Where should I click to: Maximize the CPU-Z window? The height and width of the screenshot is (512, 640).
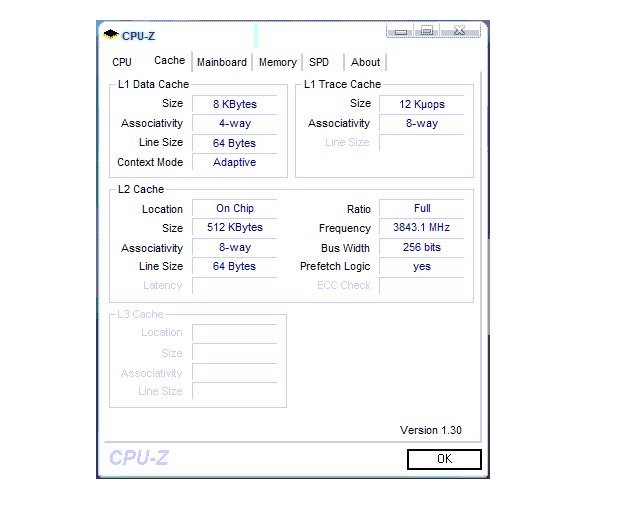(x=427, y=31)
